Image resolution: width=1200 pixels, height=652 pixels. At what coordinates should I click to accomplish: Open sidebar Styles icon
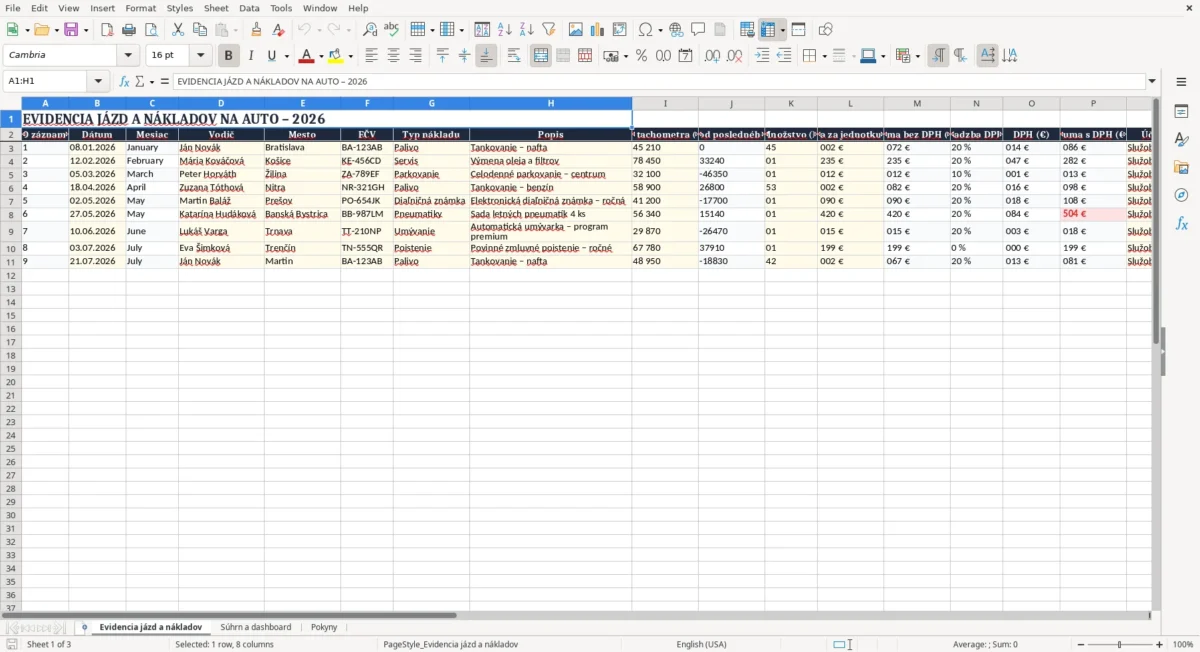1181,139
